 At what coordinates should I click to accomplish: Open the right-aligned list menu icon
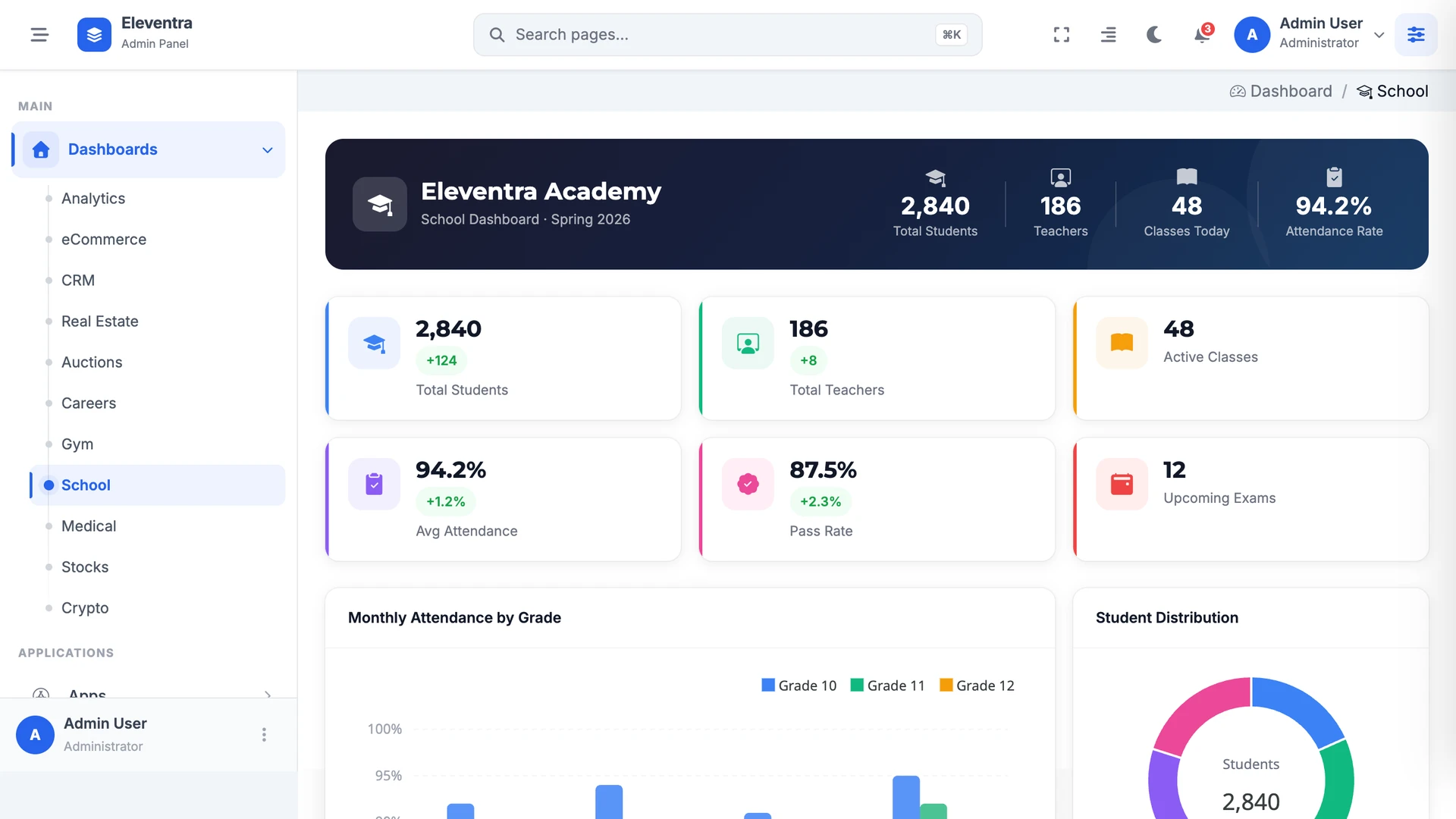click(1108, 35)
